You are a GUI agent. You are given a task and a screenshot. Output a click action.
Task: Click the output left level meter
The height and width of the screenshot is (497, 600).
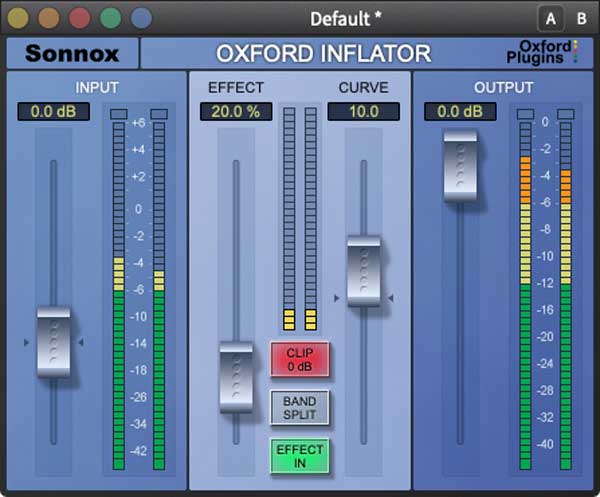point(525,296)
